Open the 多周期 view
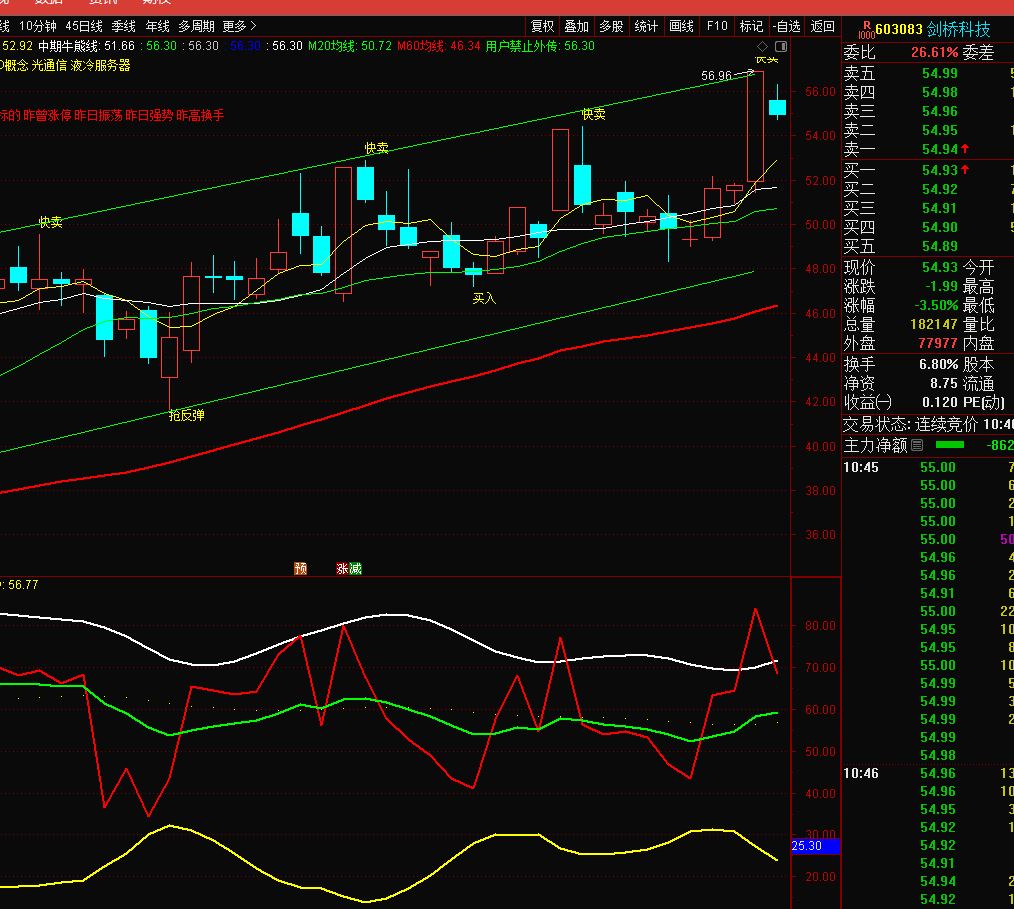Image resolution: width=1014 pixels, height=909 pixels. [x=196, y=27]
